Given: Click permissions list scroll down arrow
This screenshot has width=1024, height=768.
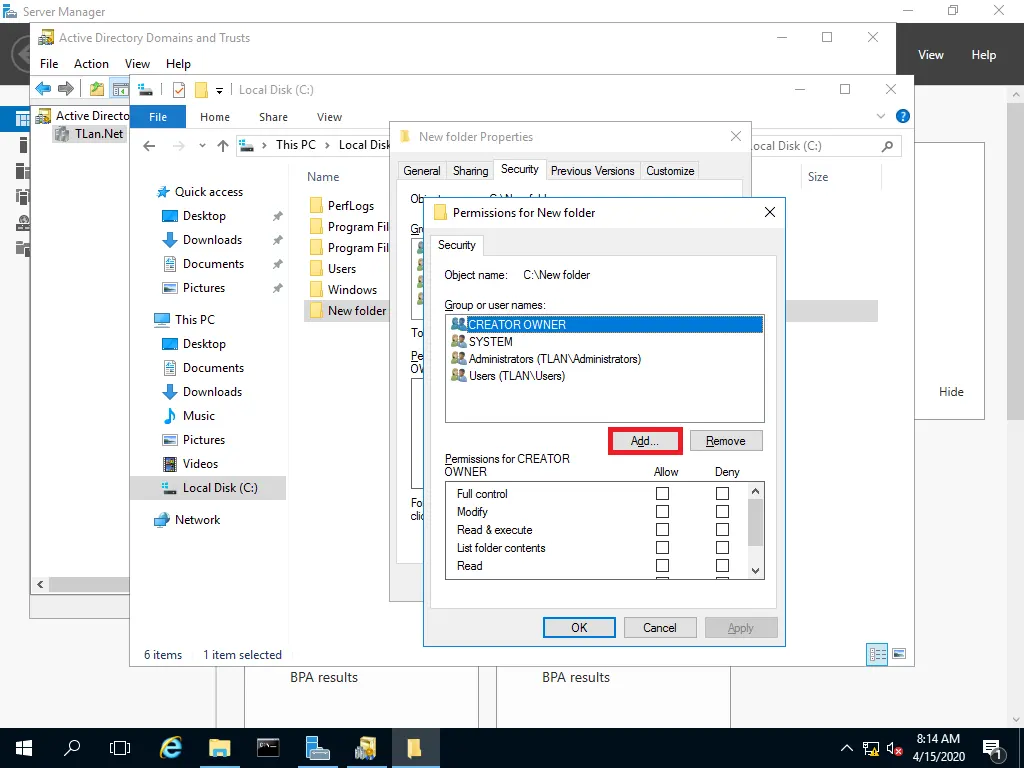Looking at the screenshot, I should click(756, 570).
